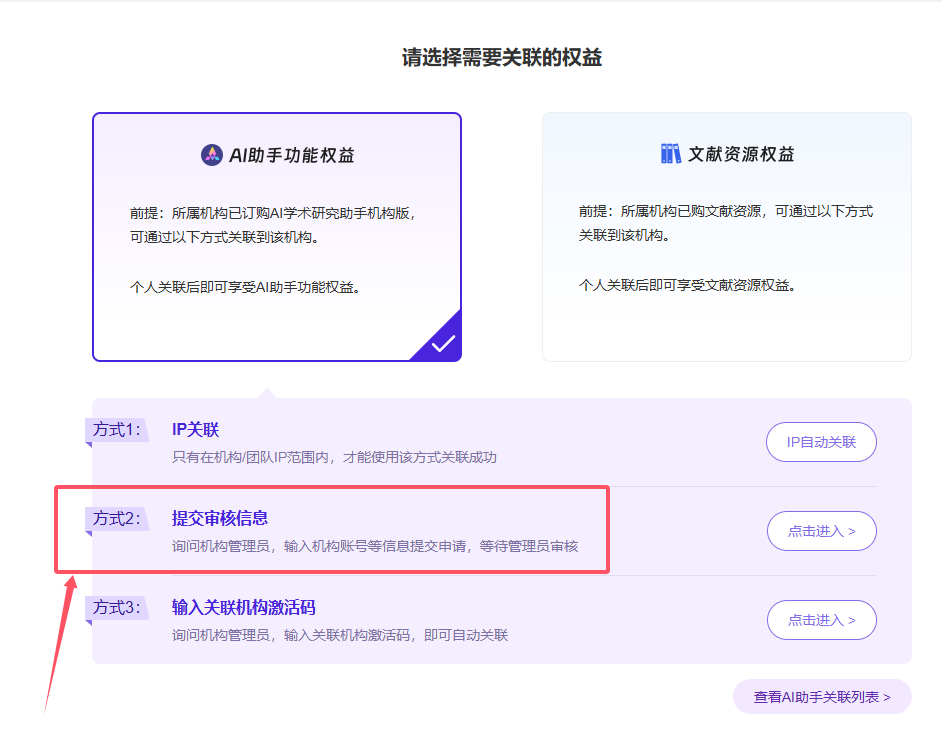
Task: Click the 方式2 label tag
Action: pyautogui.click(x=117, y=519)
